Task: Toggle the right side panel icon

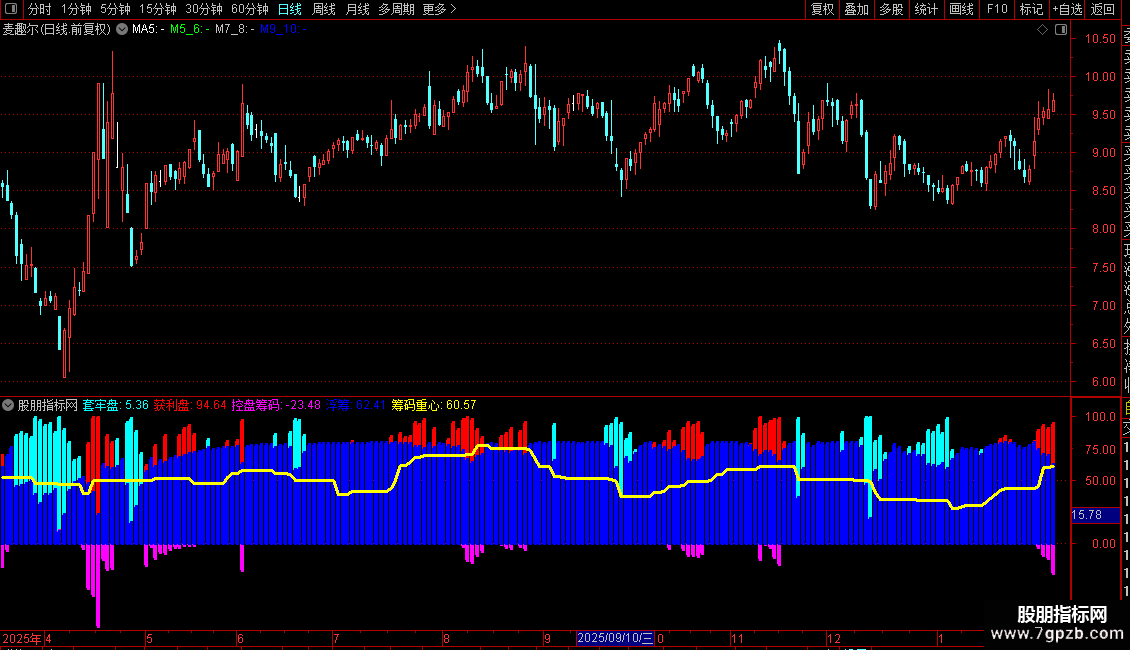Action: pyautogui.click(x=1061, y=30)
